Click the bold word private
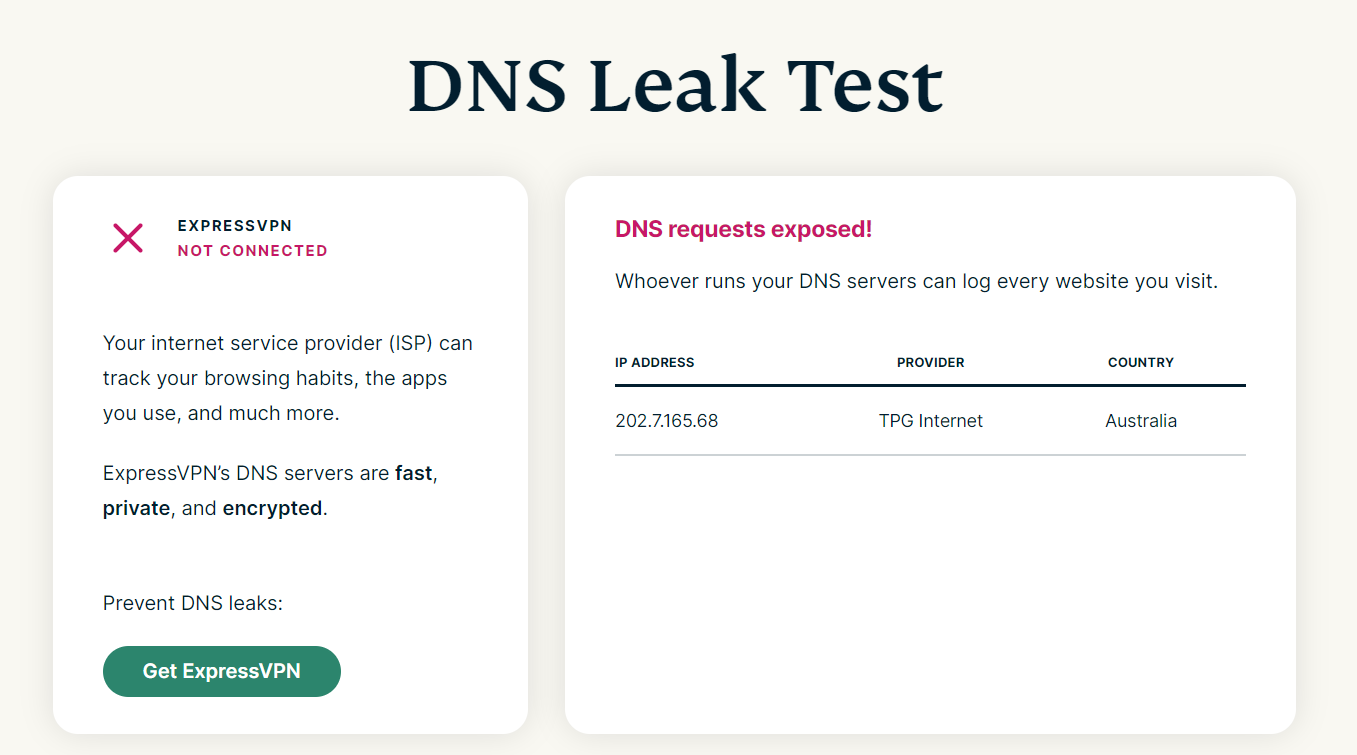1357x755 pixels. tap(136, 508)
